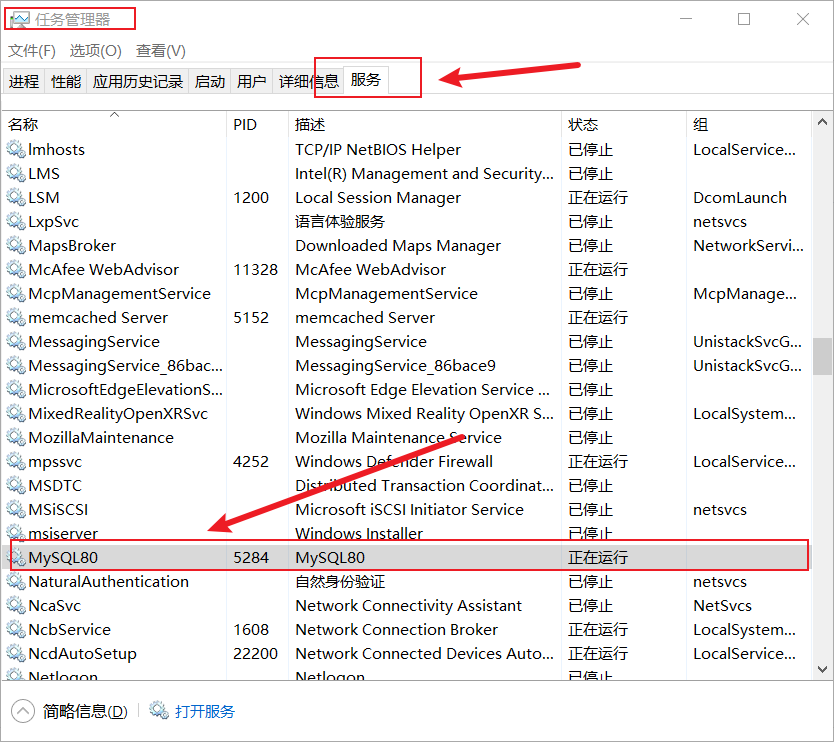Select the 'Local Session Manager' description cell
834x742 pixels.
point(378,197)
